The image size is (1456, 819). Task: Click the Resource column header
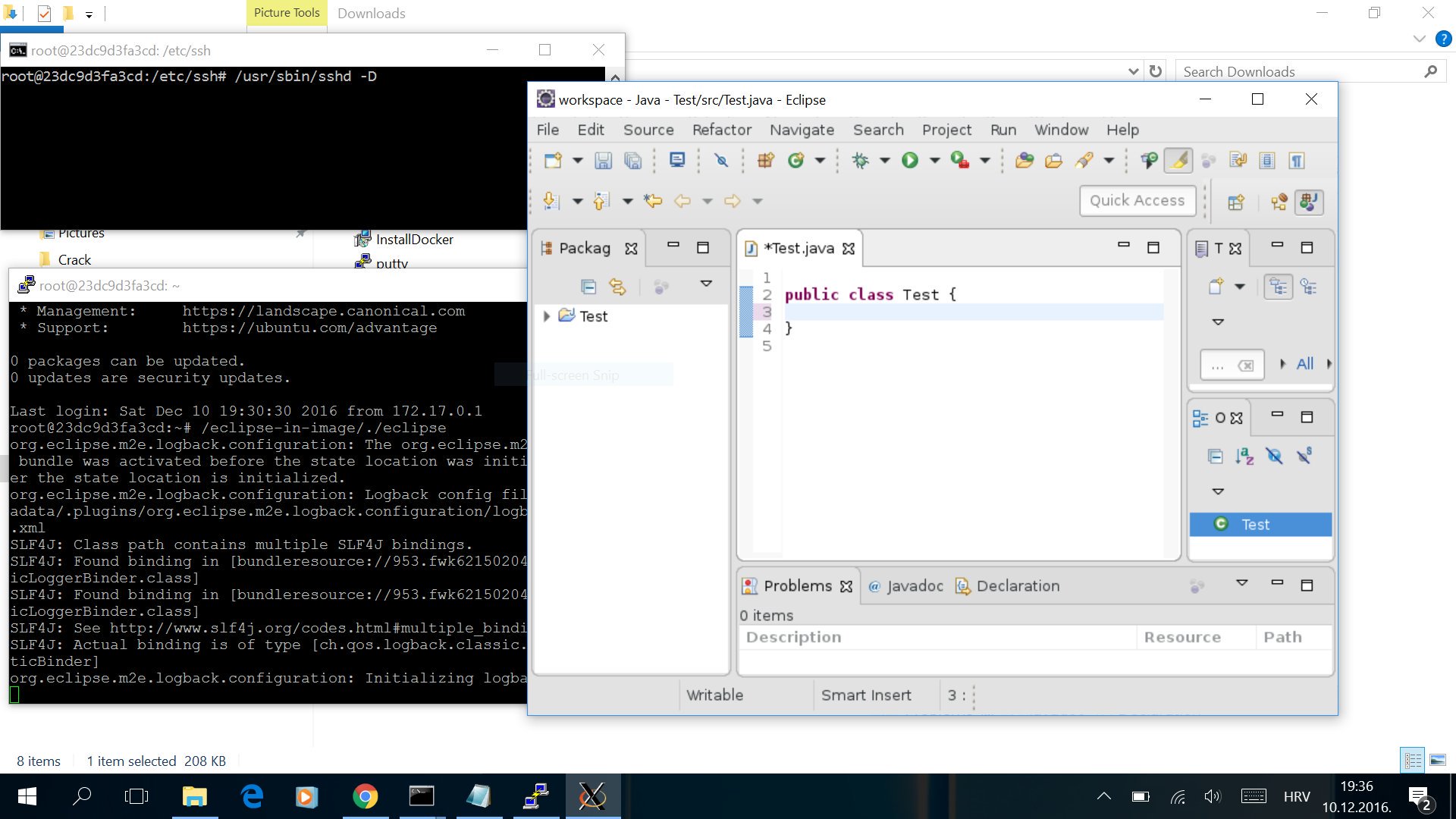pyautogui.click(x=1196, y=638)
